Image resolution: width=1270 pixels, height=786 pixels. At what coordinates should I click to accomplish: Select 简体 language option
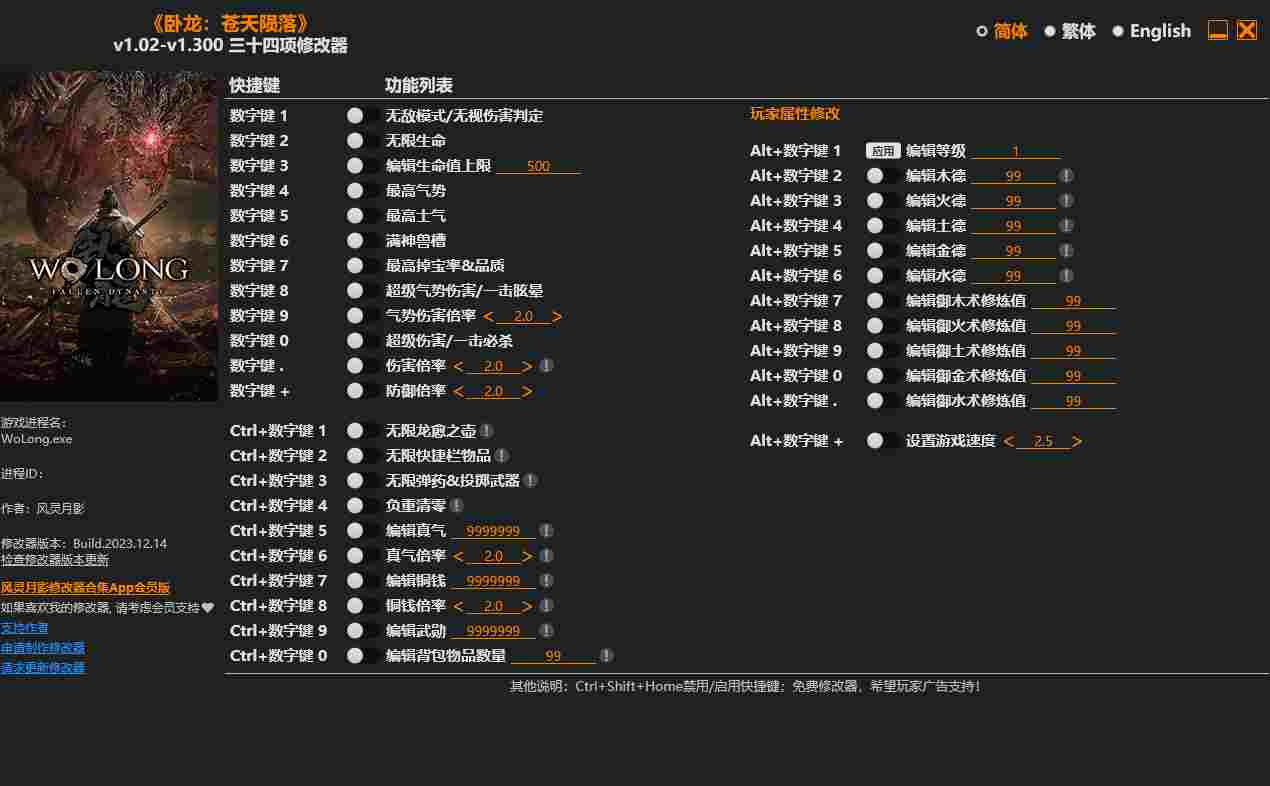tap(1001, 31)
